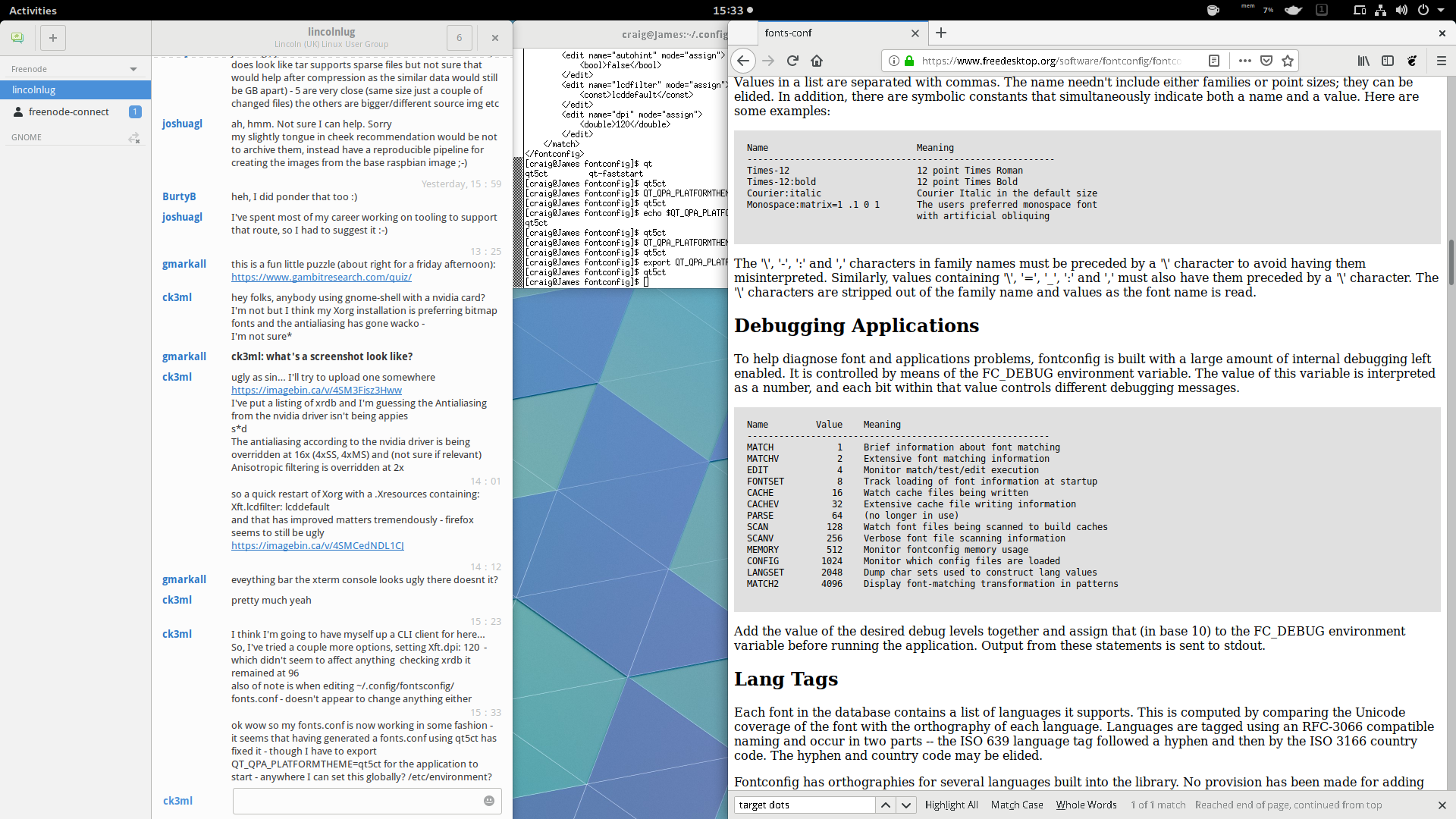Click FONTSET row in debug table
The width and height of the screenshot is (1456, 819).
921,482
